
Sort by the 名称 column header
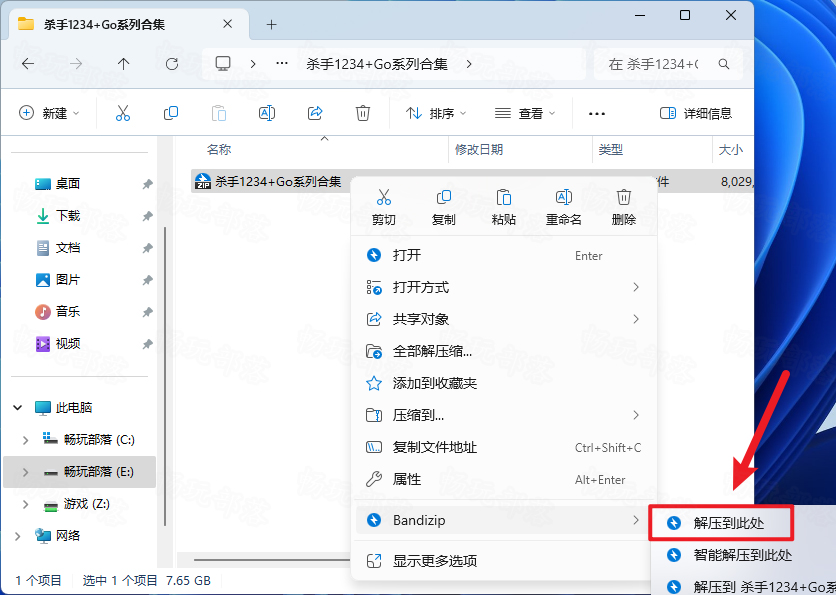click(219, 150)
